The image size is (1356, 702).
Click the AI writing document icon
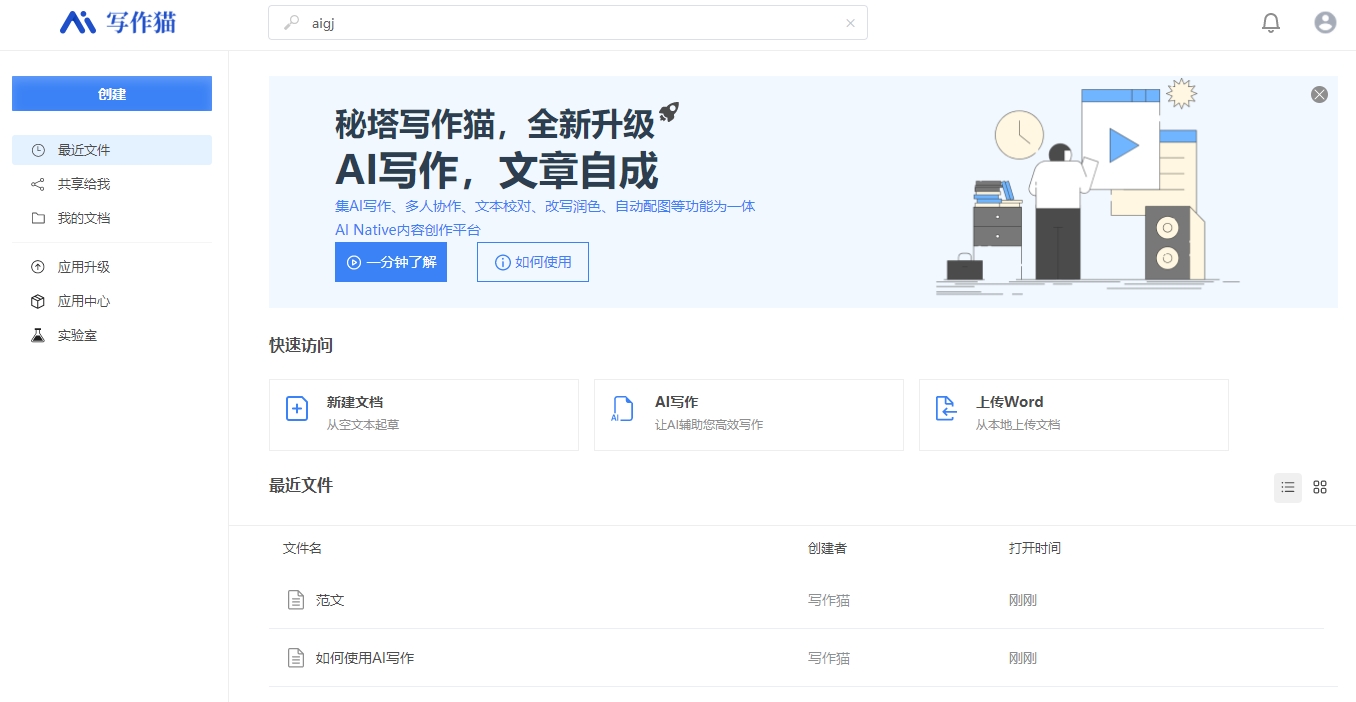tap(622, 408)
